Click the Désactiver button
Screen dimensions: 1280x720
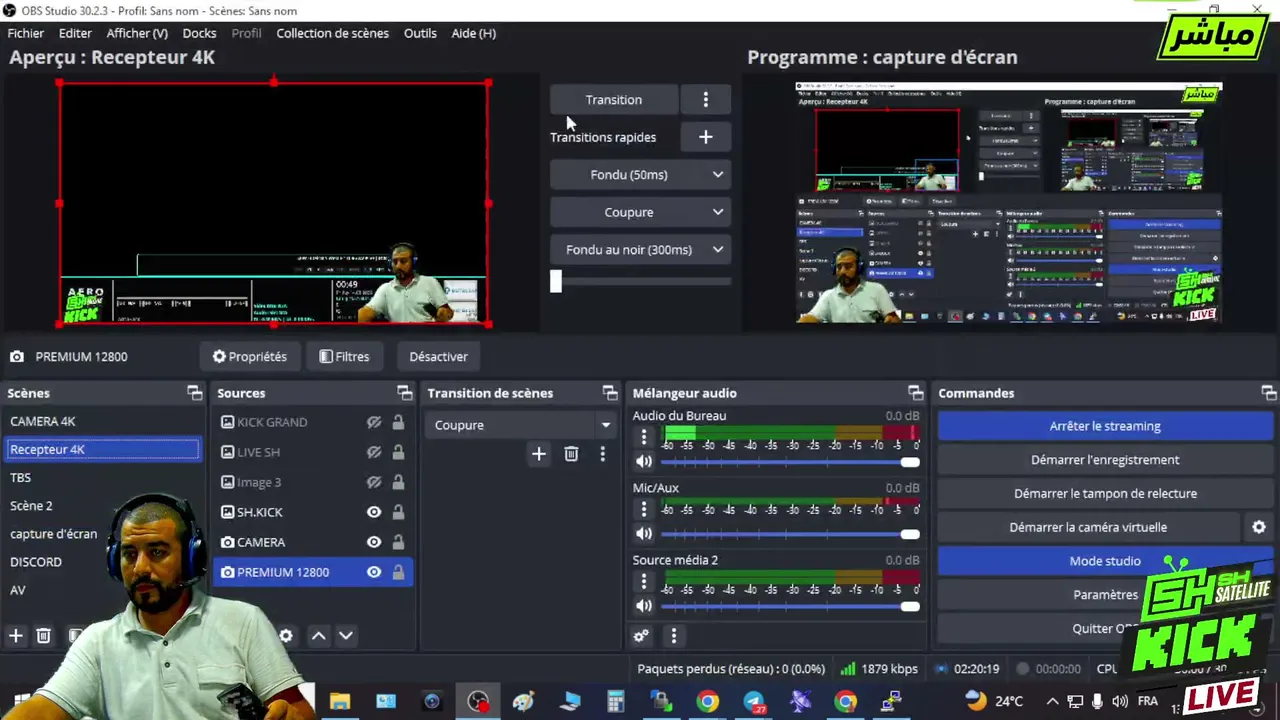438,357
